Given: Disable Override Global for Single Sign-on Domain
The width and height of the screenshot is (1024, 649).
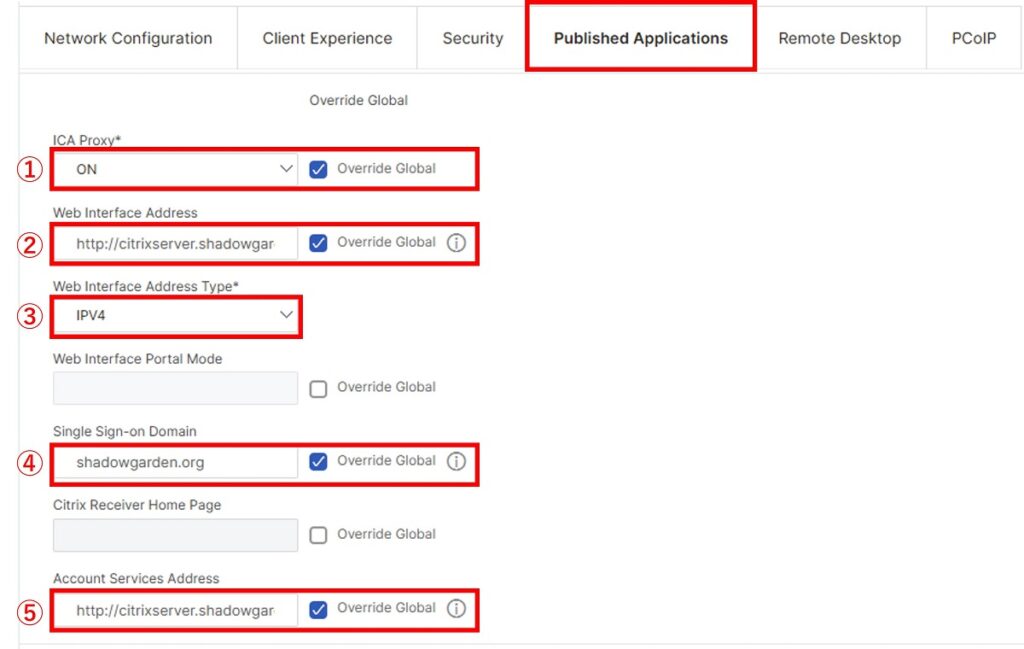Looking at the screenshot, I should pos(318,461).
